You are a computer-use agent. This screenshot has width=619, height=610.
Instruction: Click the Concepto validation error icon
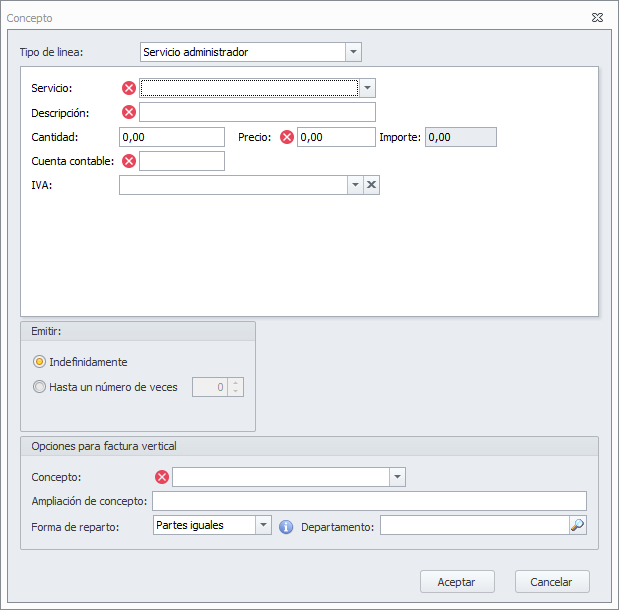click(x=162, y=477)
